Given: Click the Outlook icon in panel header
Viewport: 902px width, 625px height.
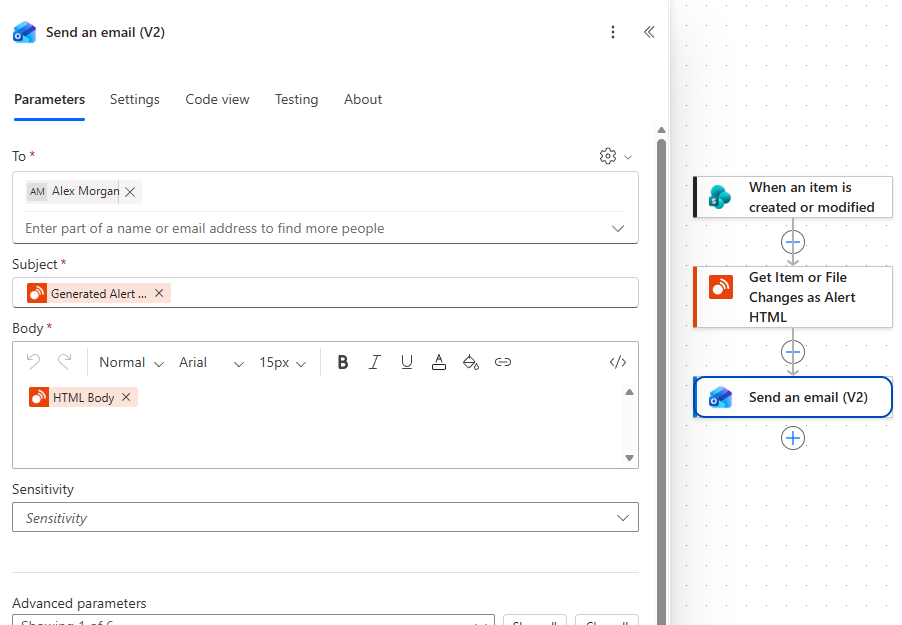Looking at the screenshot, I should (24, 33).
